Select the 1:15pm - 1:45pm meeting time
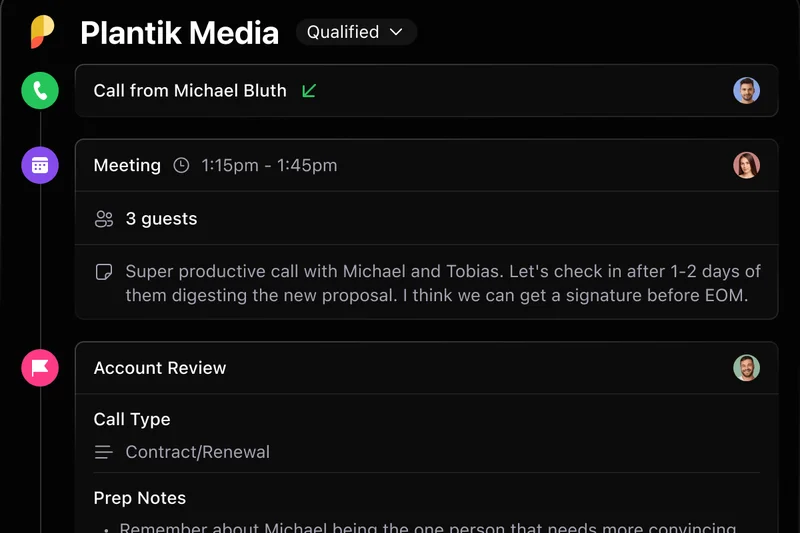This screenshot has height=533, width=800. tap(269, 166)
